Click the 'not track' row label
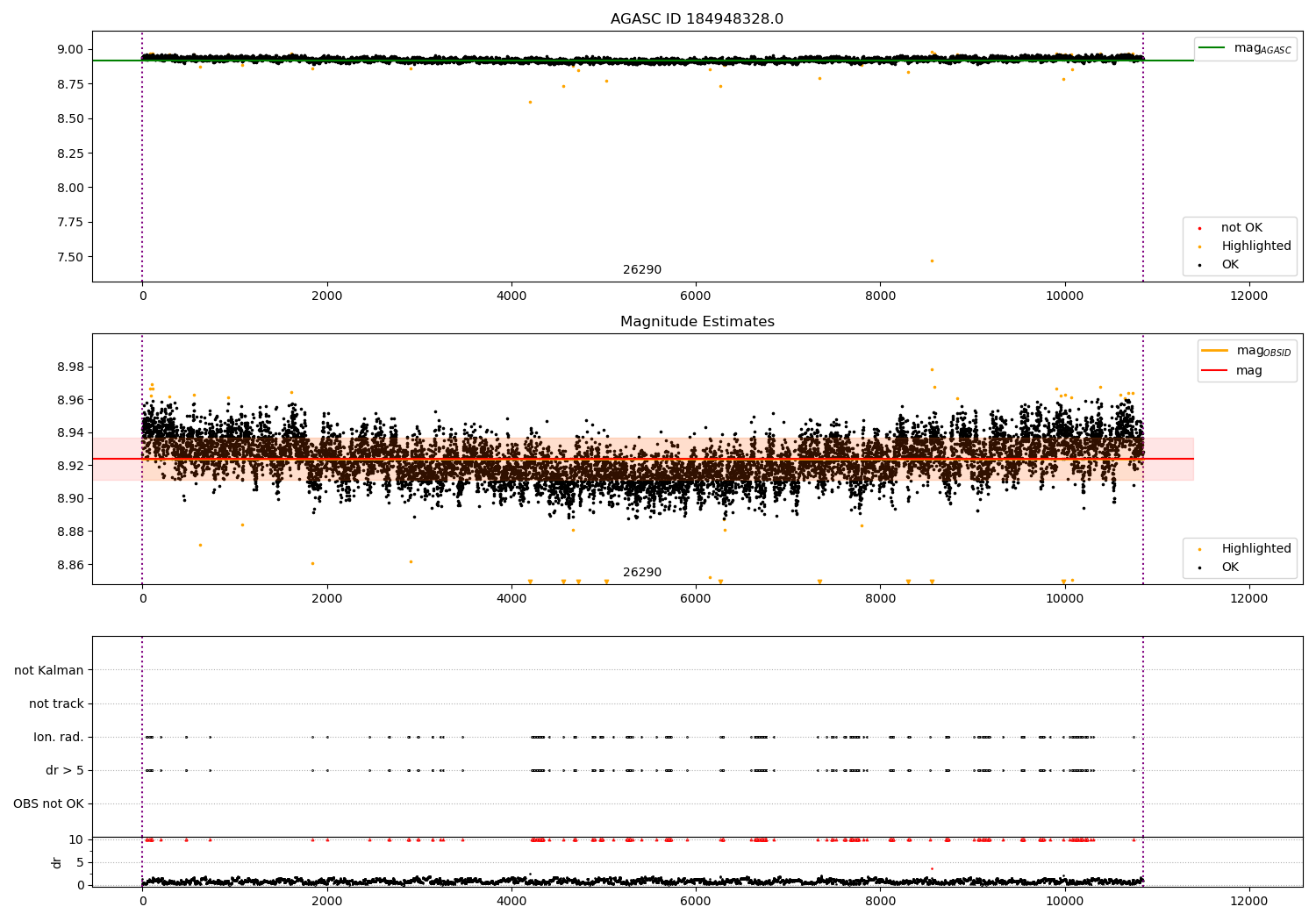1316x921 pixels. (56, 704)
